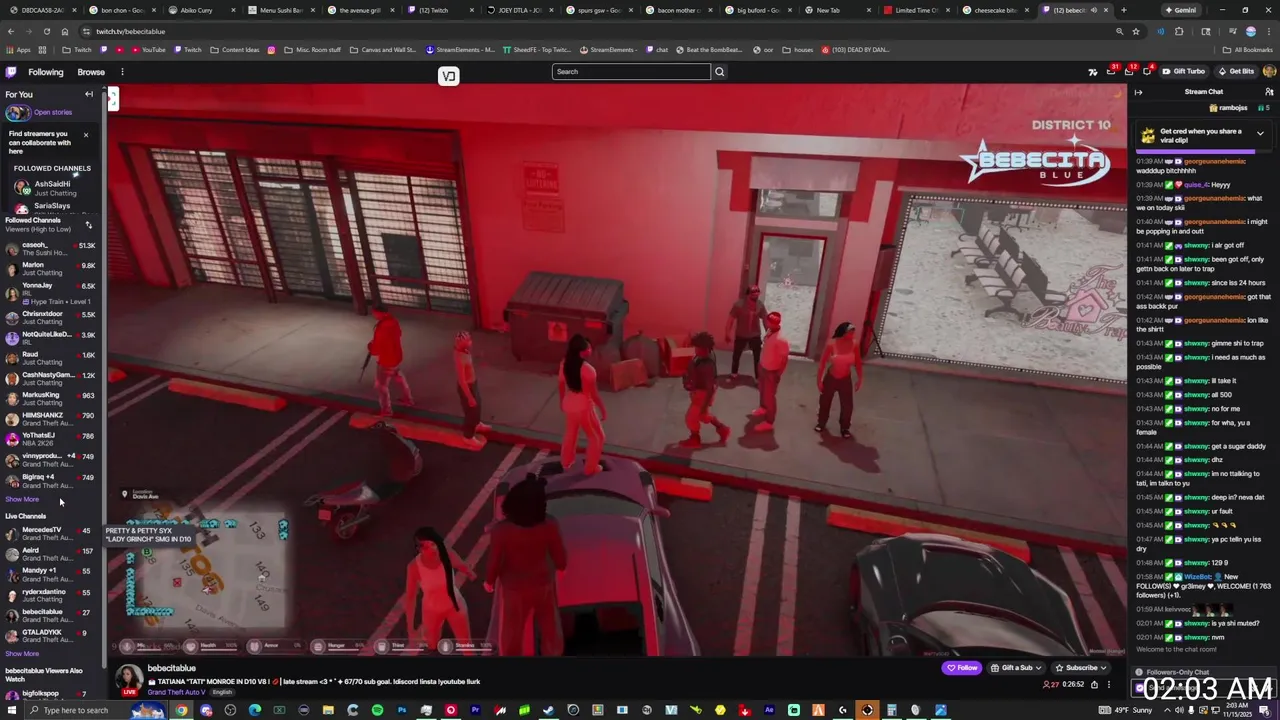Open the HIMSHANKZ channel
This screenshot has height=720, width=1280.
click(x=50, y=419)
